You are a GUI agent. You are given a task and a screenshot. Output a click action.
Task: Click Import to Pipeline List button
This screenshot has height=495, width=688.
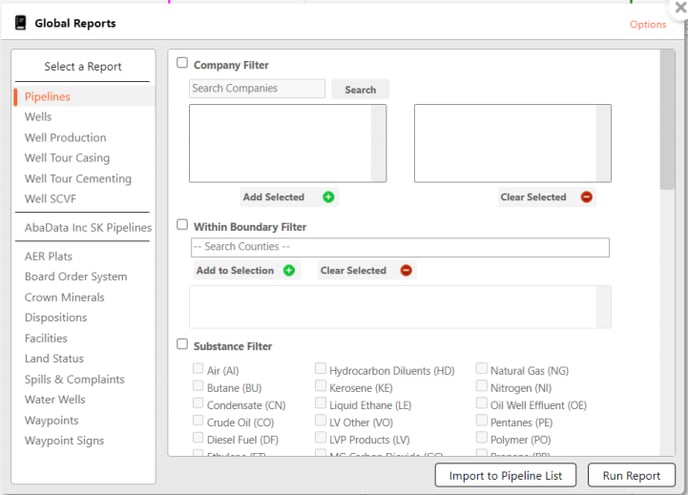coord(505,476)
